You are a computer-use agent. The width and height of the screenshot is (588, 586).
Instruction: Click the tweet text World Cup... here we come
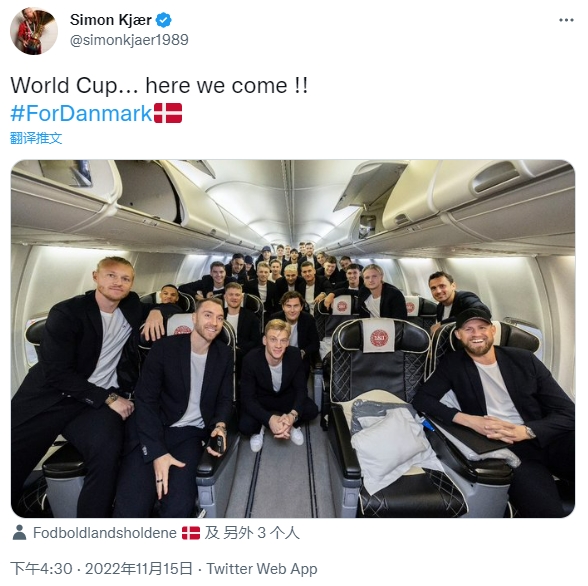point(159,85)
